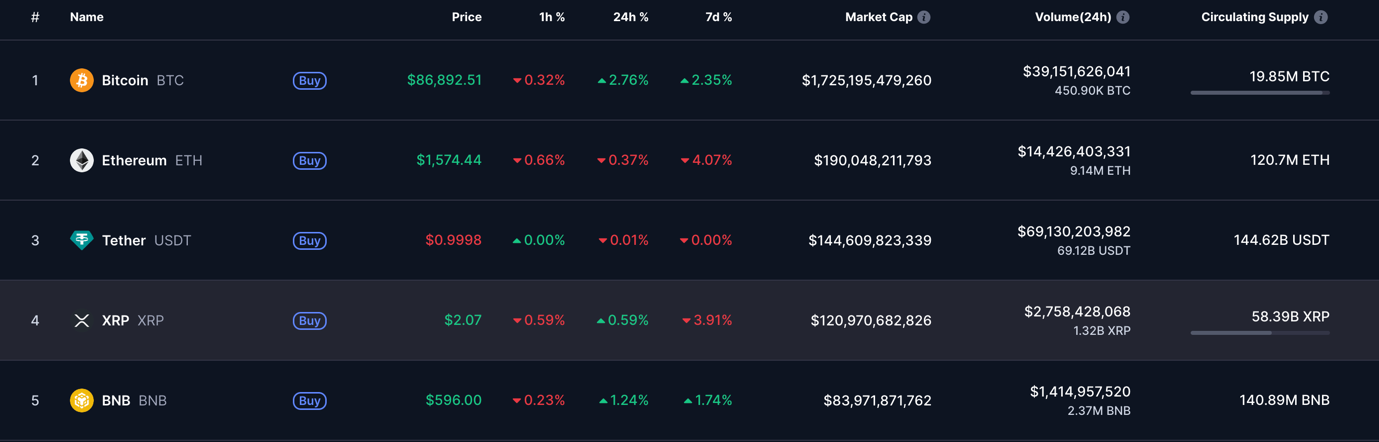Click BNB market cap $83,971,871,762

point(877,400)
